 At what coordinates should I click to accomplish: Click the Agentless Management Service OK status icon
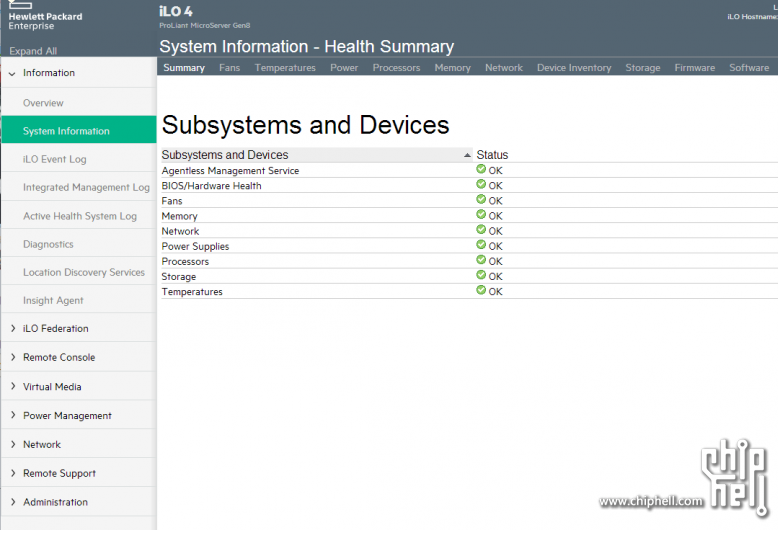coord(481,169)
